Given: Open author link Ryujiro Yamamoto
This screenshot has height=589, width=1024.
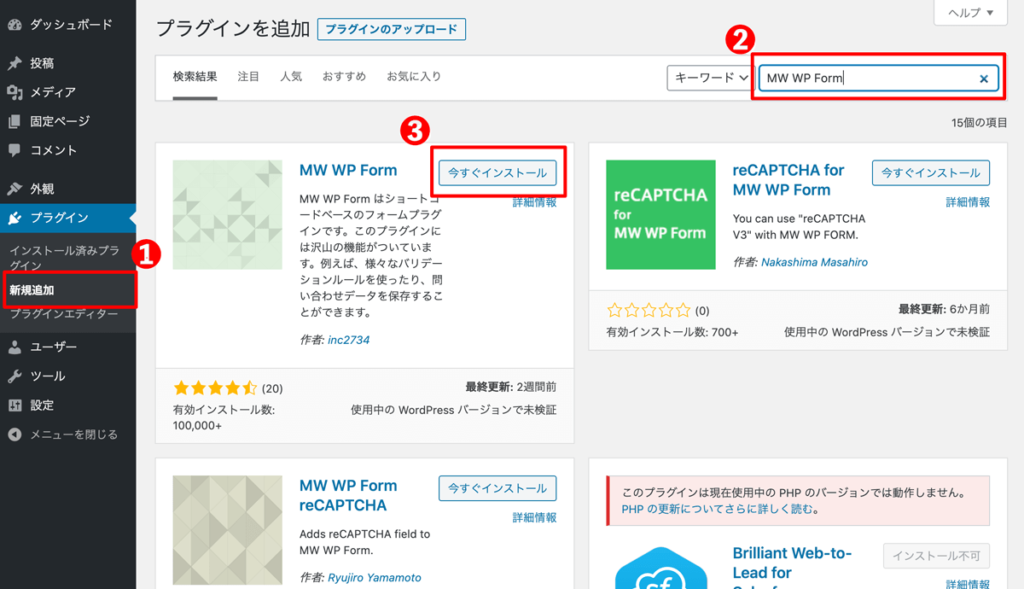Looking at the screenshot, I should [374, 578].
